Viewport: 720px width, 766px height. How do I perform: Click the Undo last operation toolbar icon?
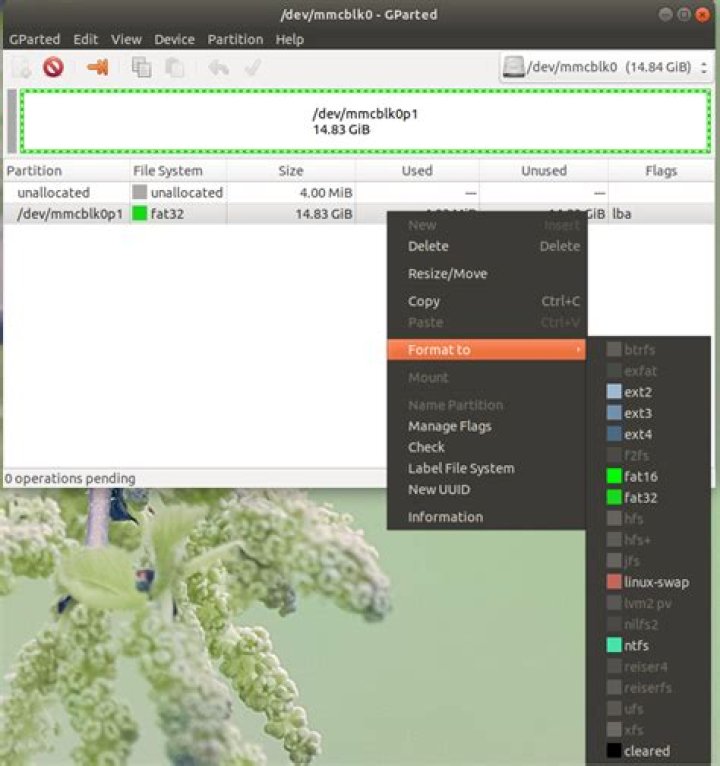218,67
